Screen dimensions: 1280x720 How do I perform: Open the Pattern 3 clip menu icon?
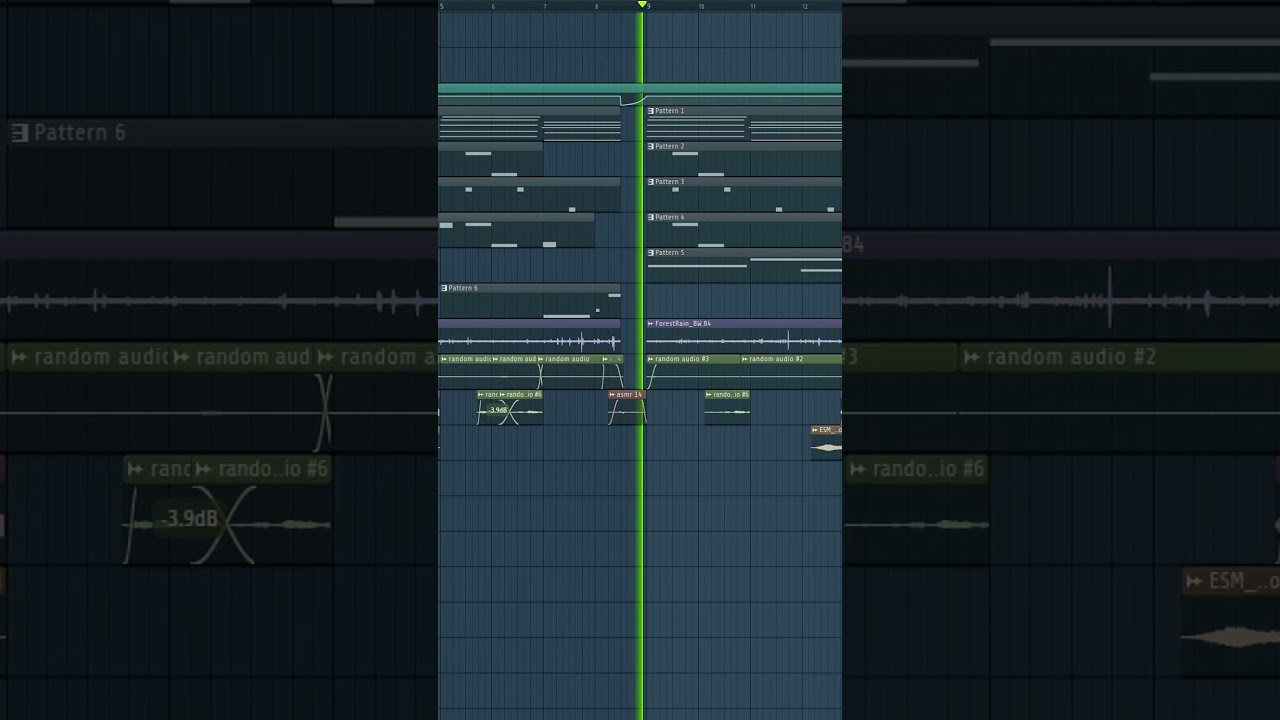(651, 182)
